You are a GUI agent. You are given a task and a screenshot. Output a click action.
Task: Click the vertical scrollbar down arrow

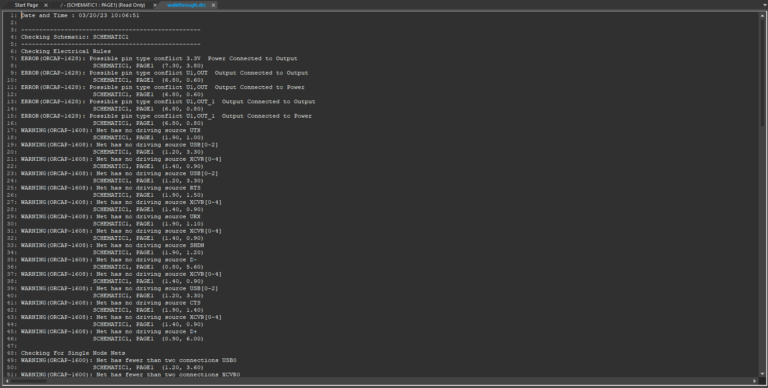(x=762, y=374)
